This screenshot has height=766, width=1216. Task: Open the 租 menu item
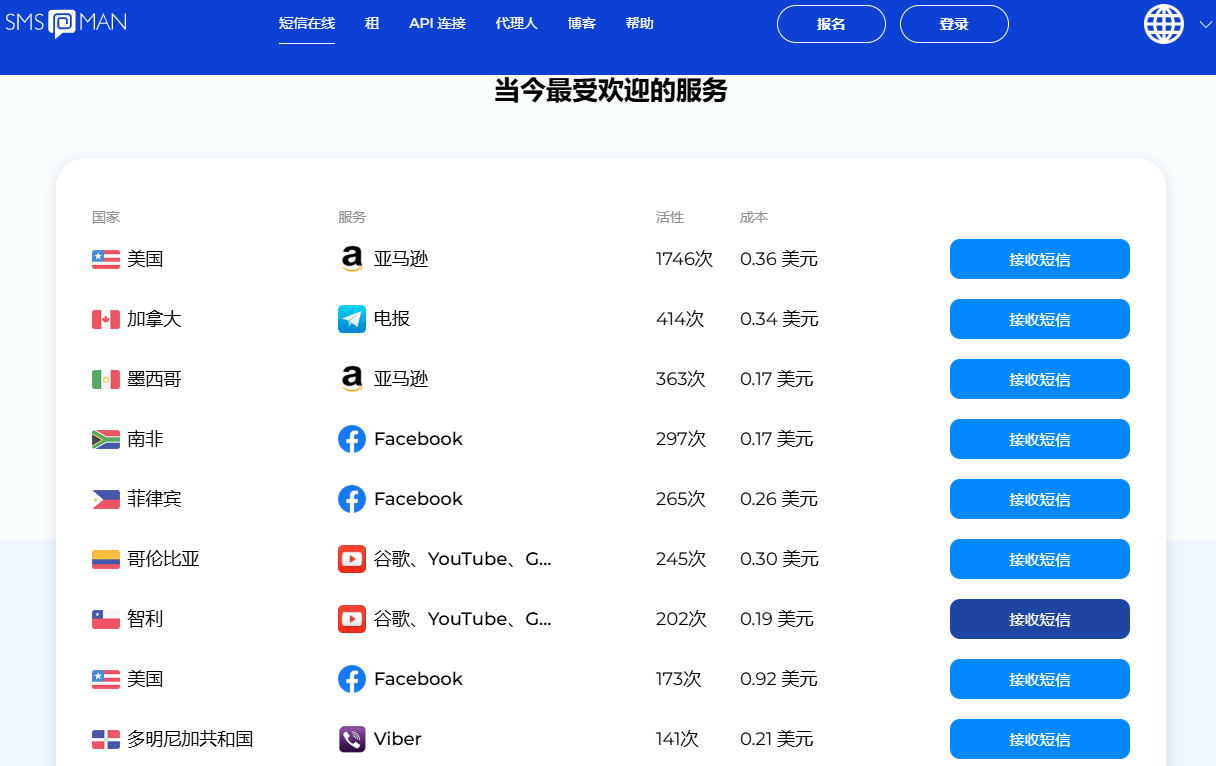tap(372, 24)
